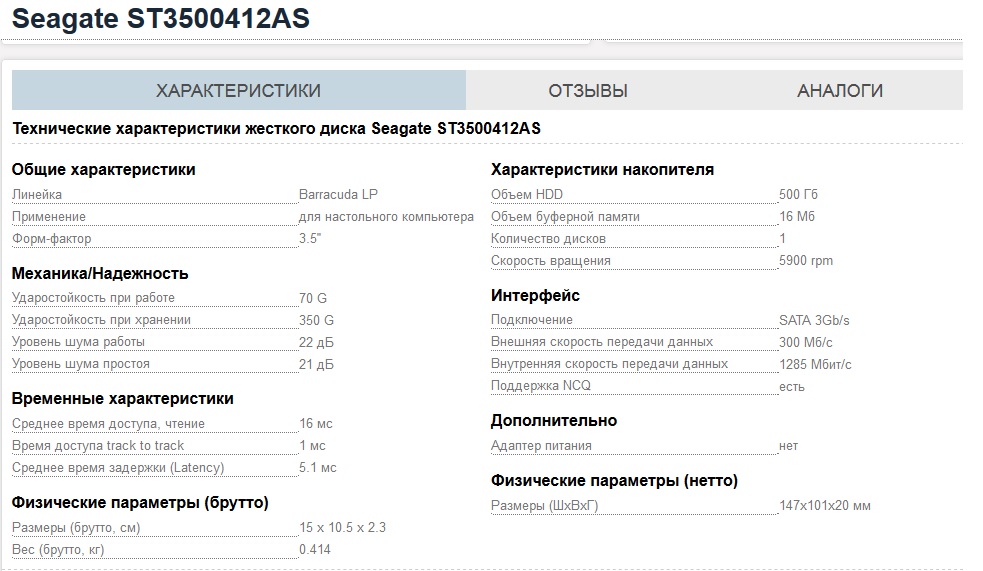Click the '70 G' value
Image resolution: width=983 pixels, height=571 pixels.
tap(313, 298)
